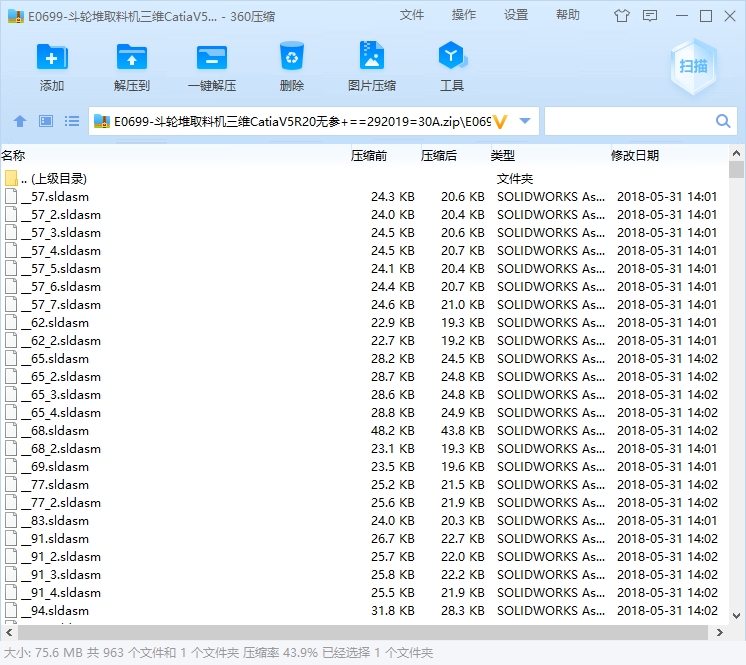Click the 添加 (Add) toolbar icon

click(x=52, y=58)
